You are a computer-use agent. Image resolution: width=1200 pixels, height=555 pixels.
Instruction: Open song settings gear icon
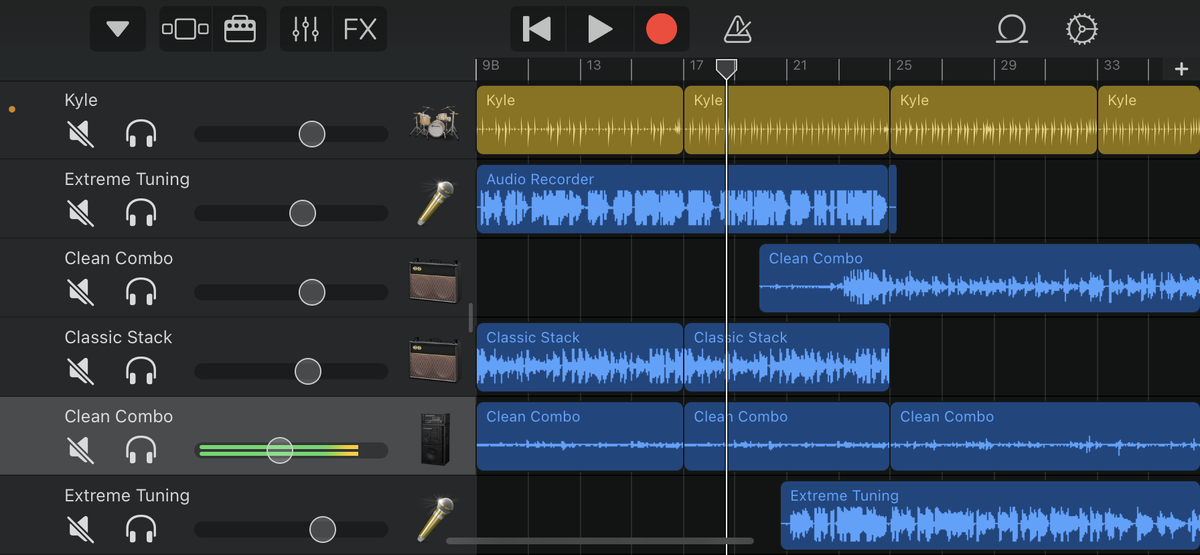tap(1081, 30)
